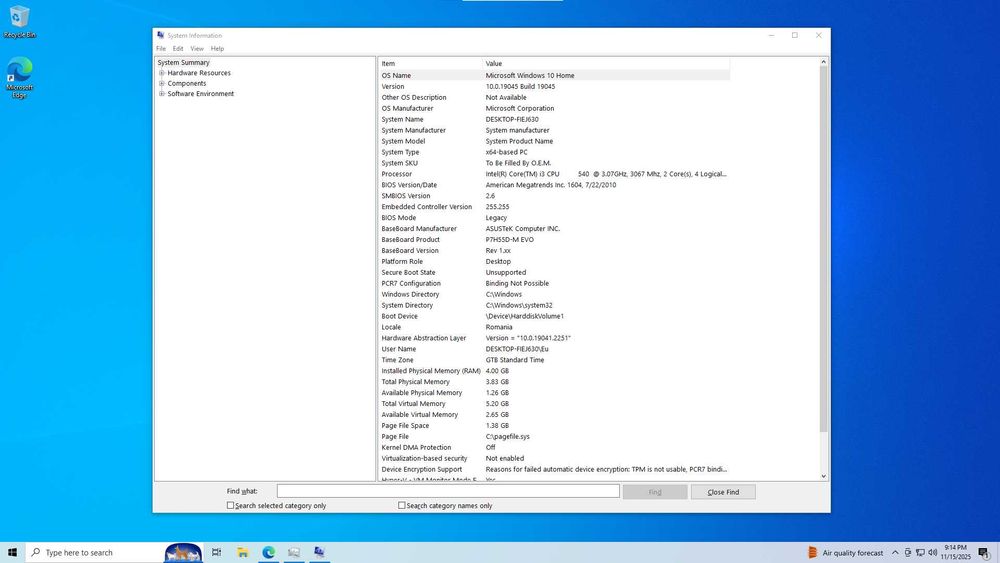Select the Software Environment tree item
The image size is (1000, 563).
pos(200,93)
